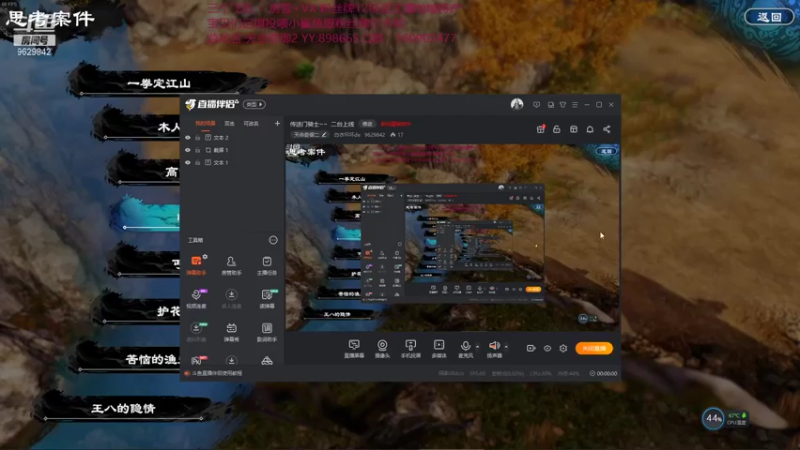Toggle the lock on the 文本 1 source
The width and height of the screenshot is (800, 450).
pos(197,162)
